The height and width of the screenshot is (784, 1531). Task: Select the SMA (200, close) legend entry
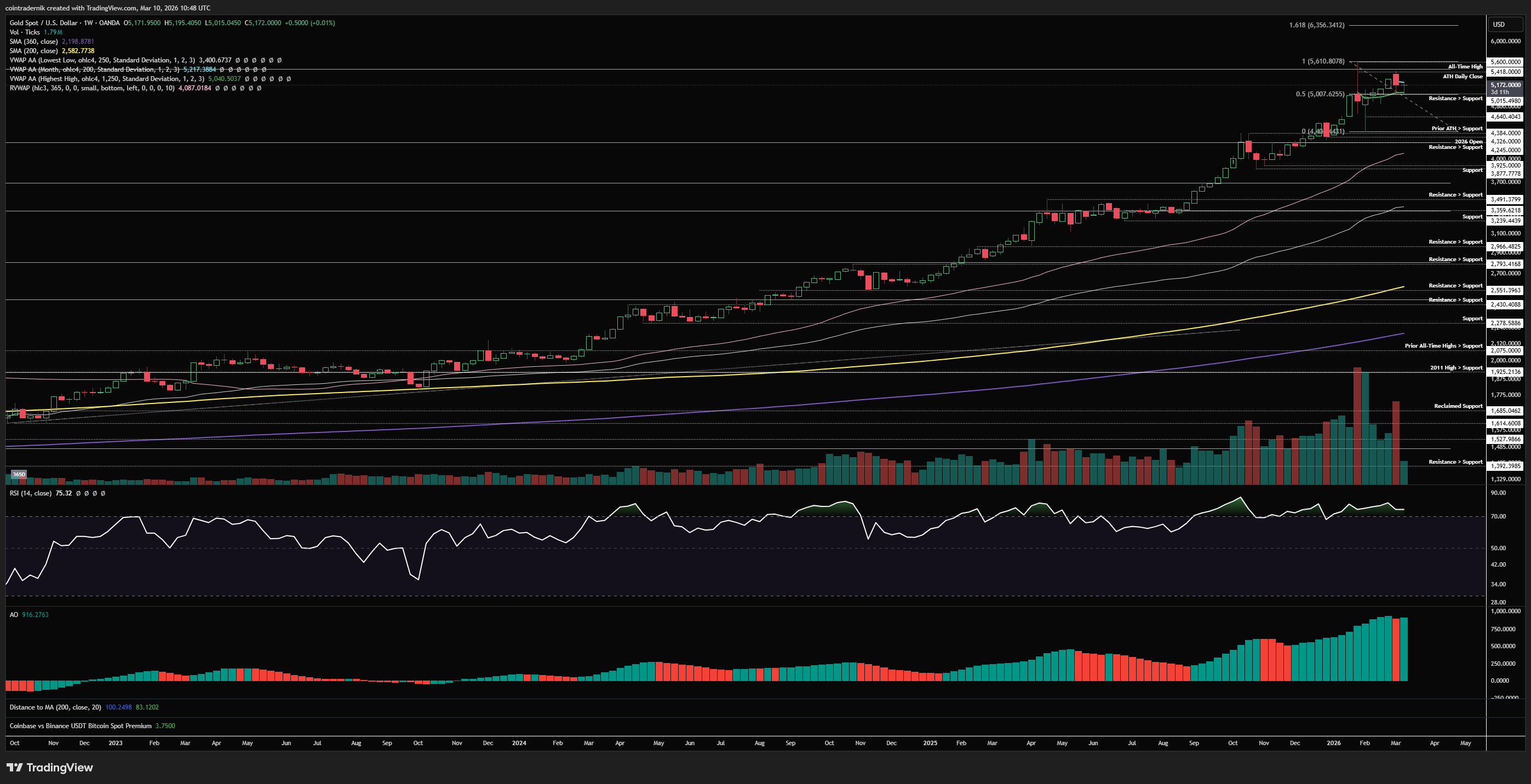(33, 51)
